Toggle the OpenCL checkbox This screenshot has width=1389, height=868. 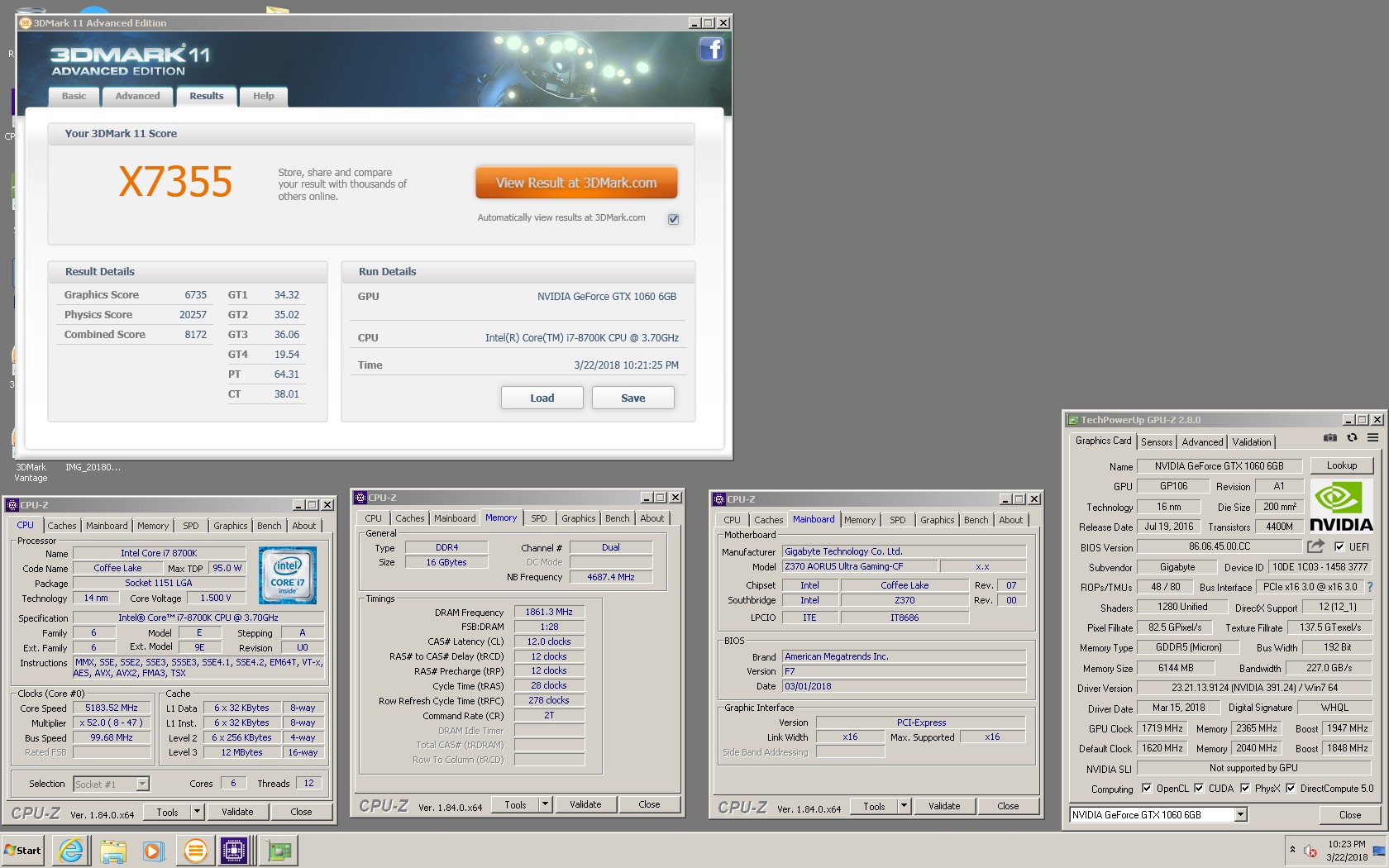pos(1147,789)
